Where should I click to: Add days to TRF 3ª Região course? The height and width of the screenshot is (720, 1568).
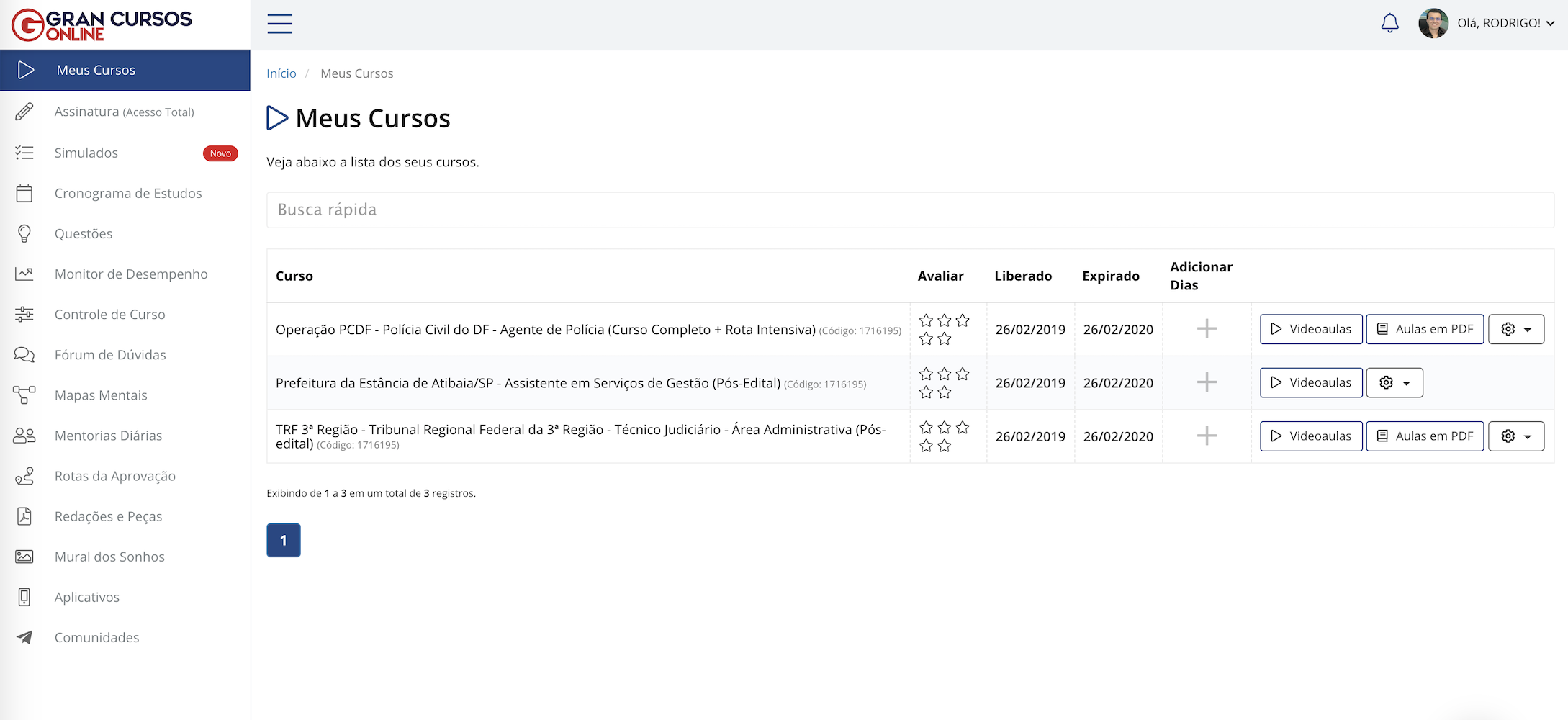click(1207, 436)
